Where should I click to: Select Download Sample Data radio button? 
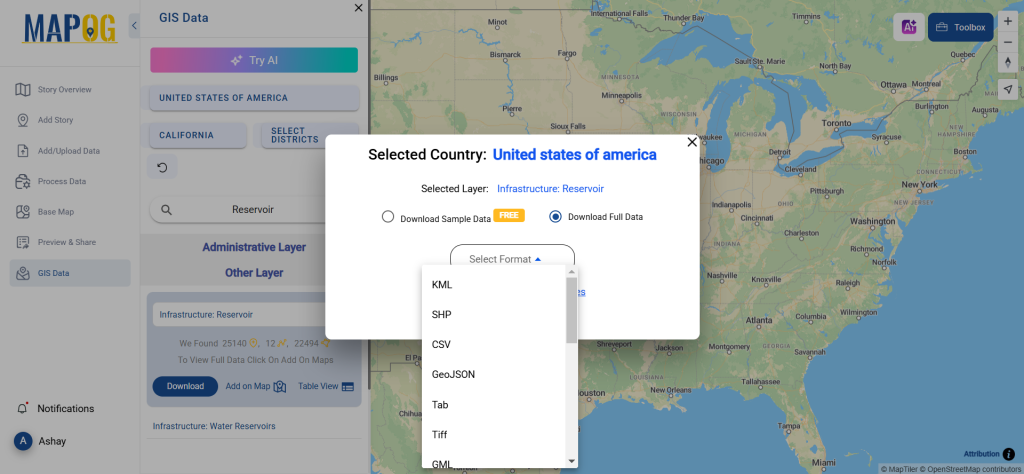(388, 217)
